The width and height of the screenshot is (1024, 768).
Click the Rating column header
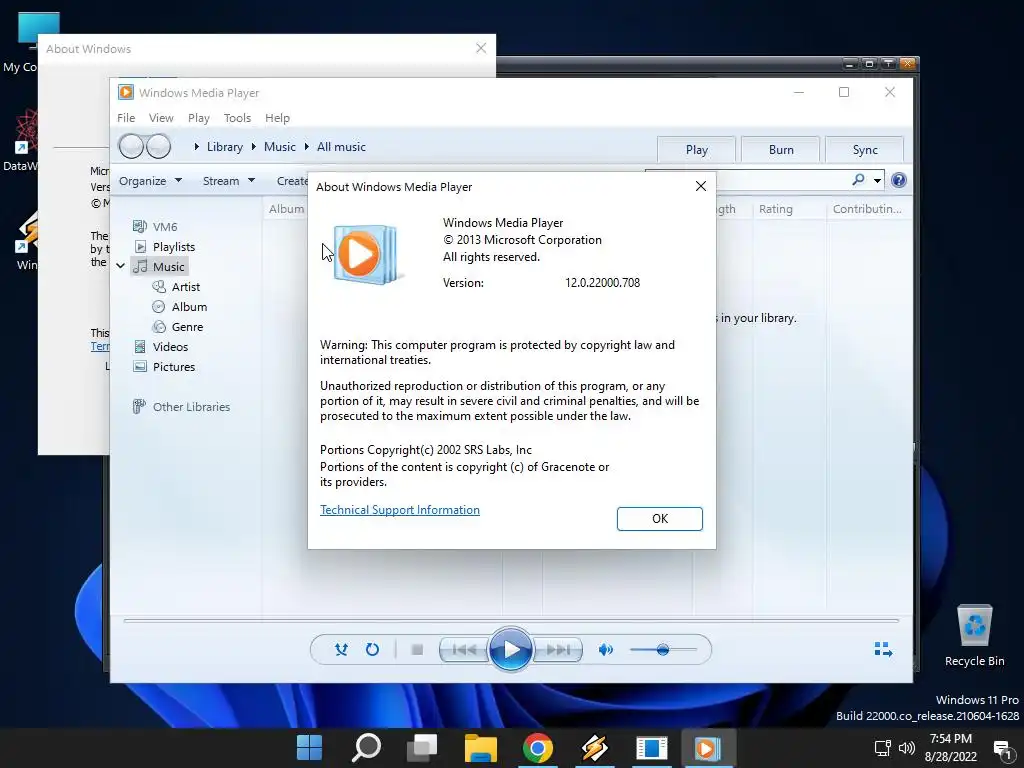[x=776, y=209]
